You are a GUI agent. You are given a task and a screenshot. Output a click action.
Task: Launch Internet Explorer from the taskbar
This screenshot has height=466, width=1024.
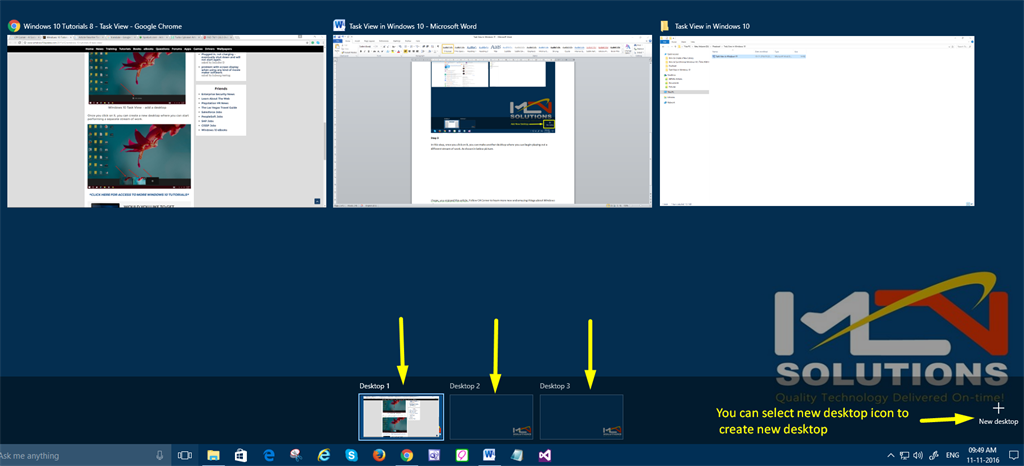tap(323, 455)
